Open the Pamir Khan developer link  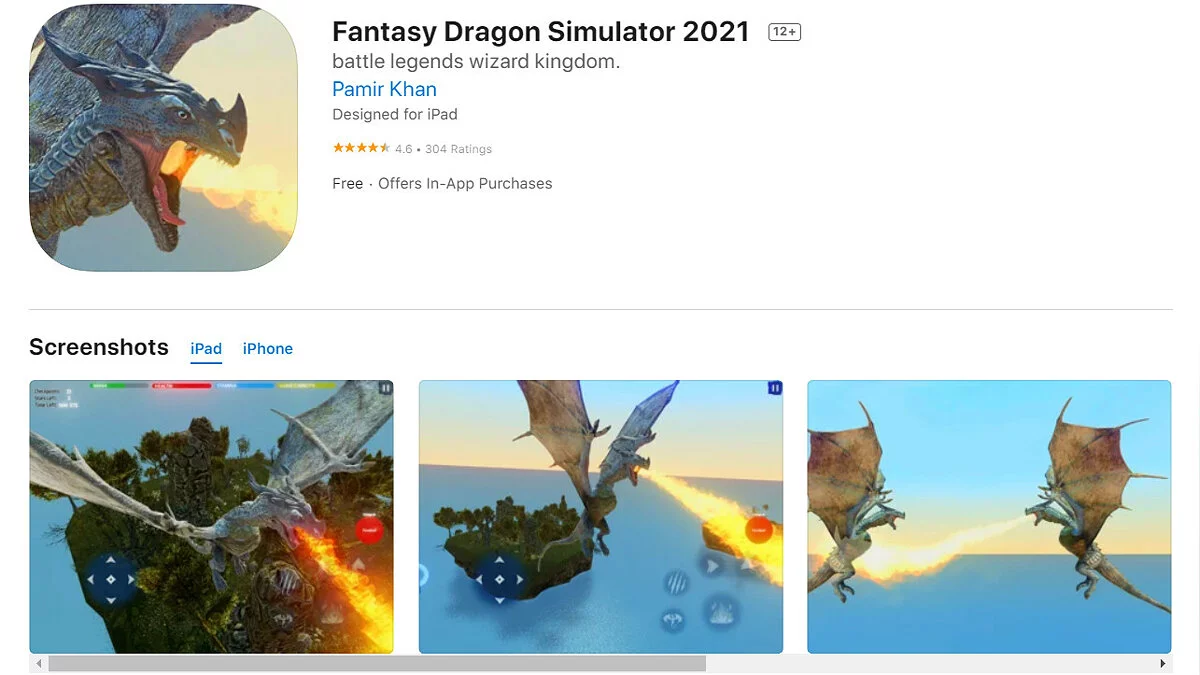point(384,88)
